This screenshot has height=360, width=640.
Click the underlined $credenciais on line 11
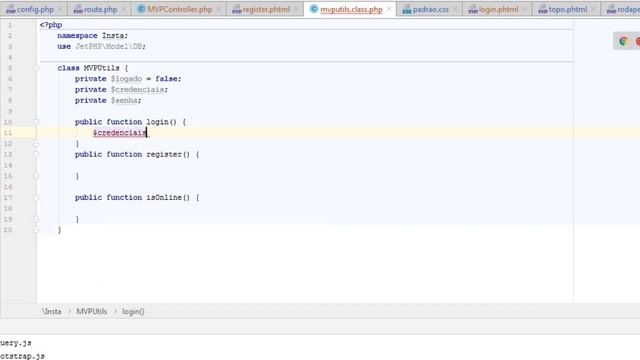point(120,133)
